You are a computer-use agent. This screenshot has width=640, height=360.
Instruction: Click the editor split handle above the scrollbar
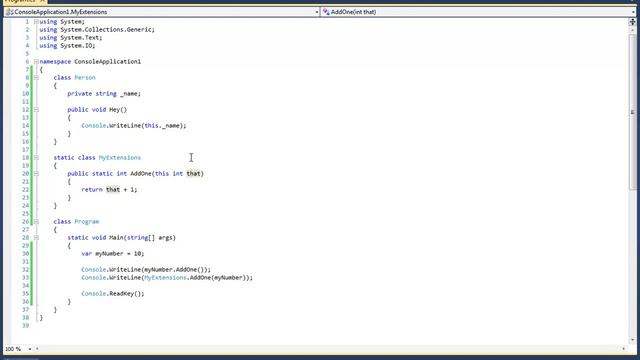(632, 22)
